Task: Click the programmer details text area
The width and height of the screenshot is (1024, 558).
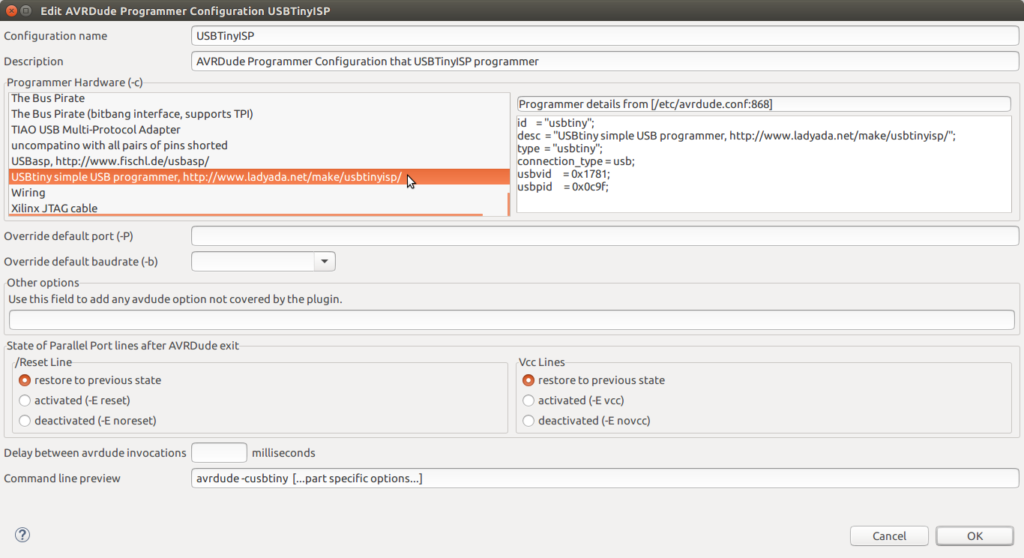Action: (x=763, y=164)
